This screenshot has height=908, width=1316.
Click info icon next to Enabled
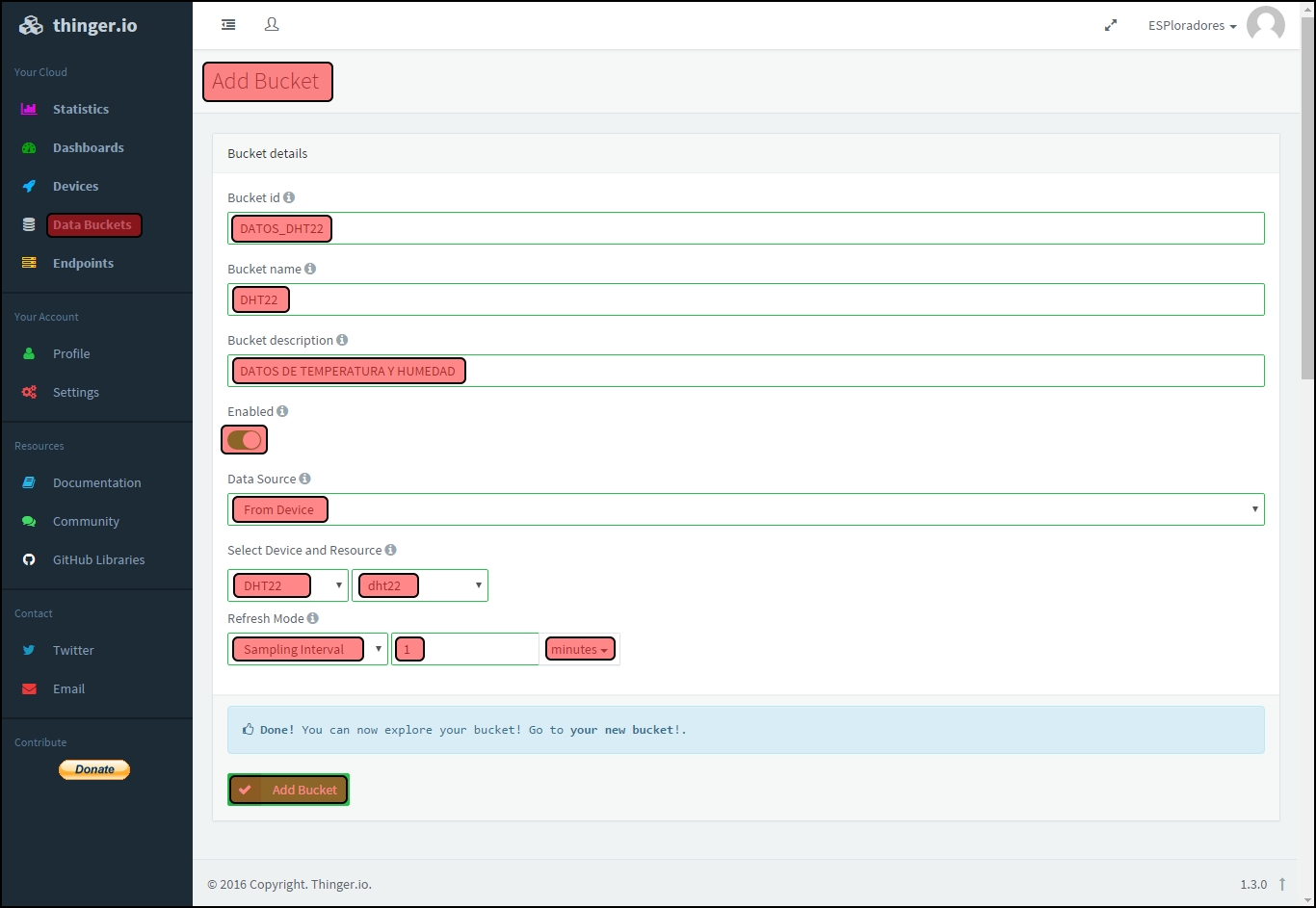tap(282, 411)
